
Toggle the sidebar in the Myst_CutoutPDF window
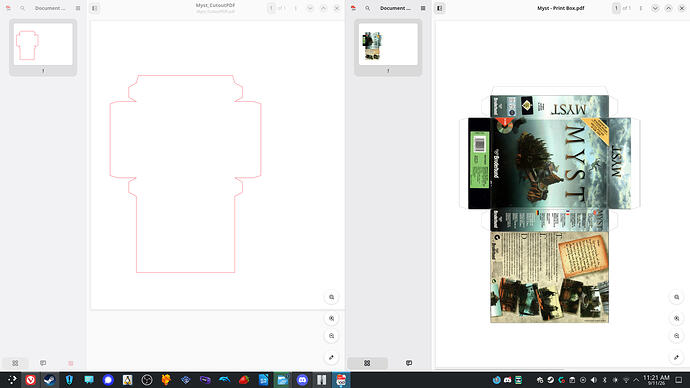95,8
